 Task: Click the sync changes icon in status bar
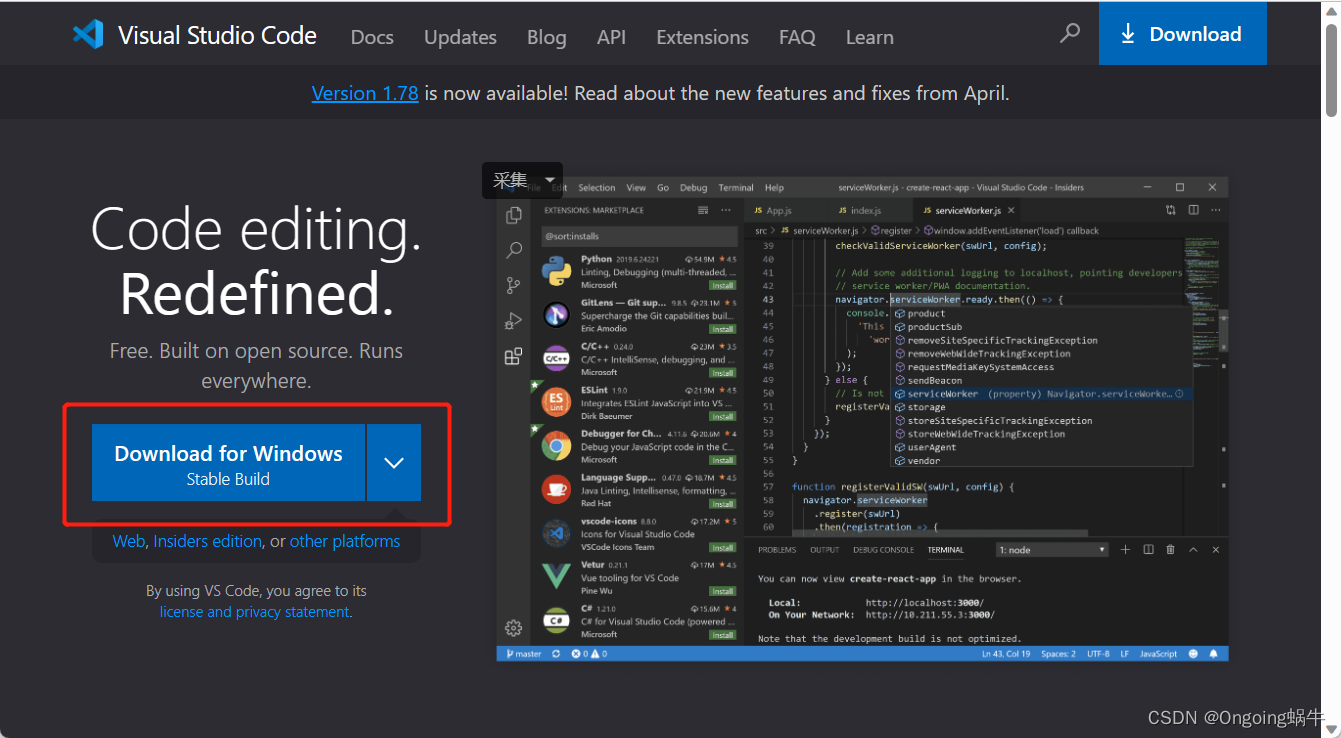point(556,654)
